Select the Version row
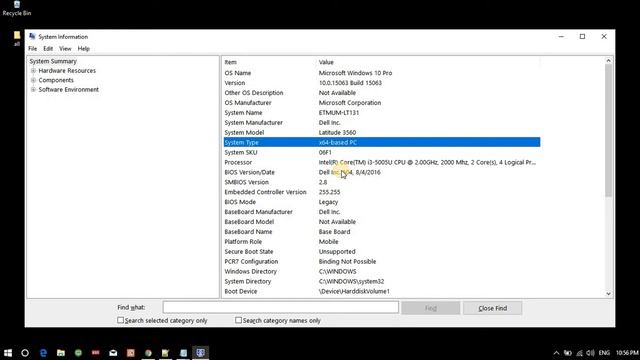 point(382,83)
